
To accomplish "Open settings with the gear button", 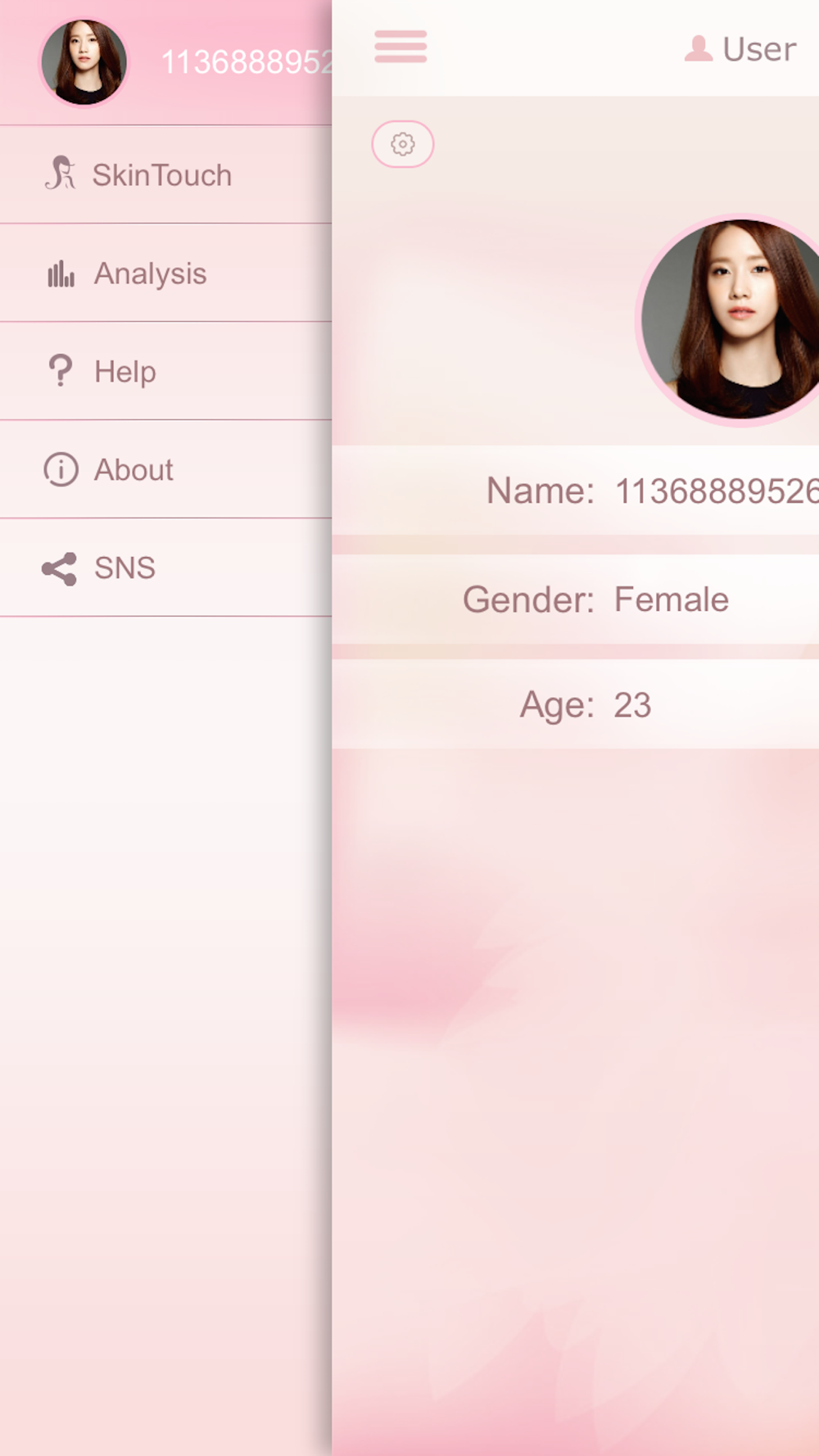I will click(403, 144).
